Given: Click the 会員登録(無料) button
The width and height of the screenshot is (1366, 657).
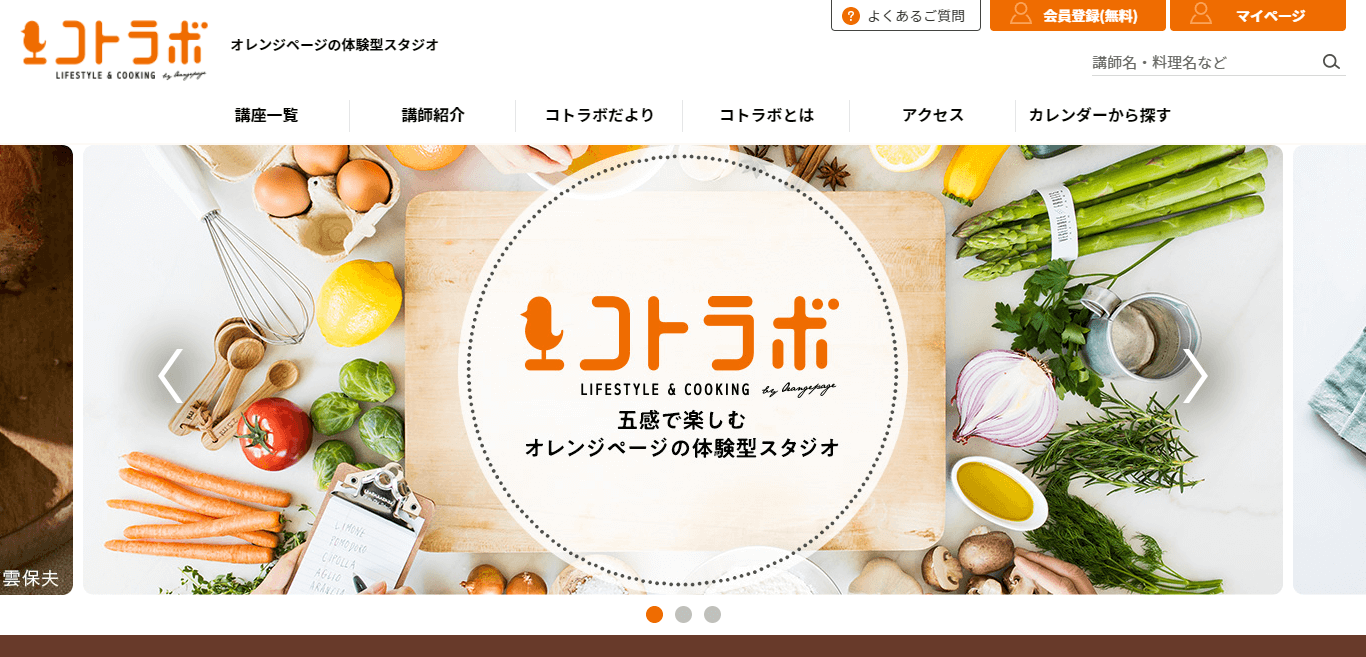Looking at the screenshot, I should [1078, 15].
